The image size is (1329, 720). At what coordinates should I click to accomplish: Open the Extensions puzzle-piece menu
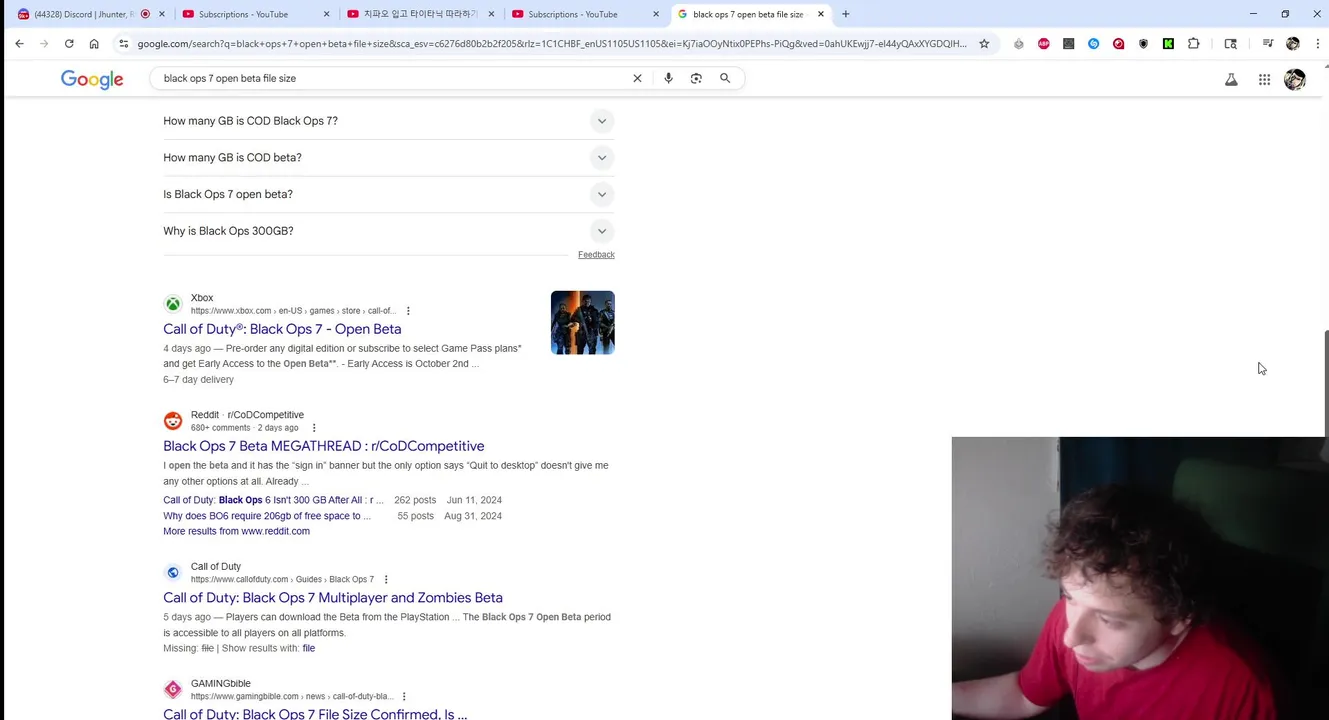point(1193,43)
